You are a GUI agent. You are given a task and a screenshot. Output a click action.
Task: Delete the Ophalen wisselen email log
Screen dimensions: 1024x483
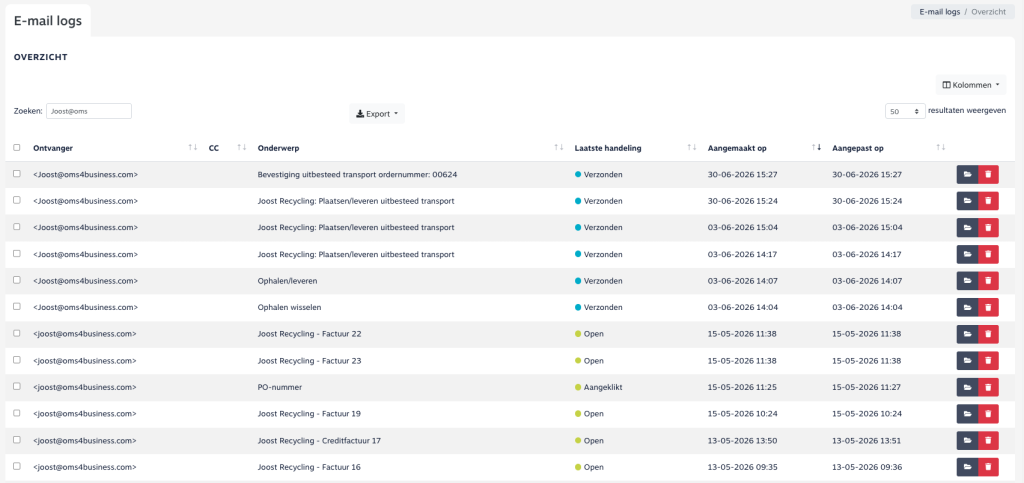pyautogui.click(x=988, y=307)
